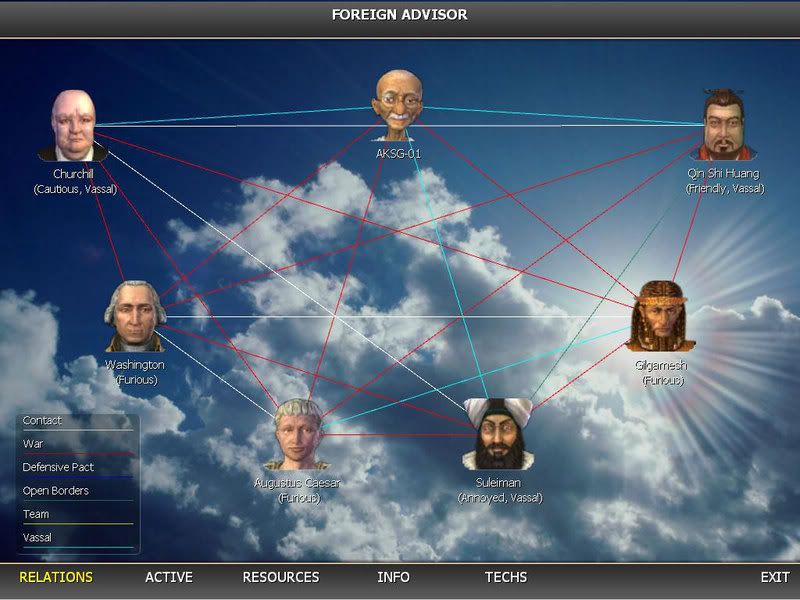This screenshot has width=800, height=600.
Task: Click the Vassal legend entry
Action: tap(37, 538)
